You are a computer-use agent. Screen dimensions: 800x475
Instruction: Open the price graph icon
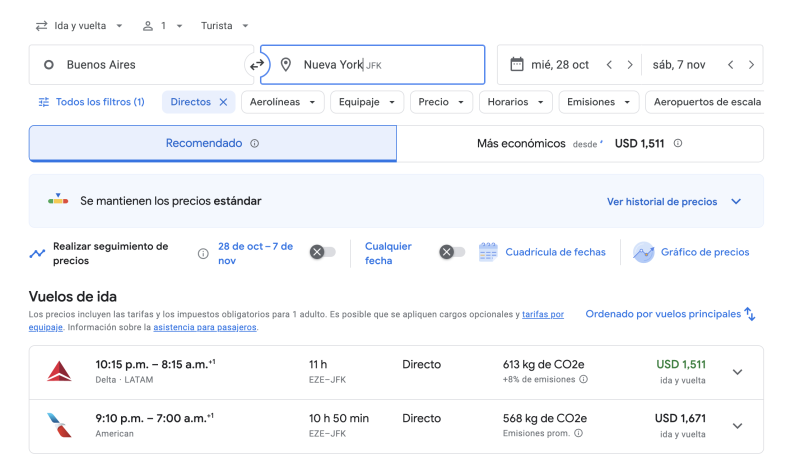pos(643,252)
